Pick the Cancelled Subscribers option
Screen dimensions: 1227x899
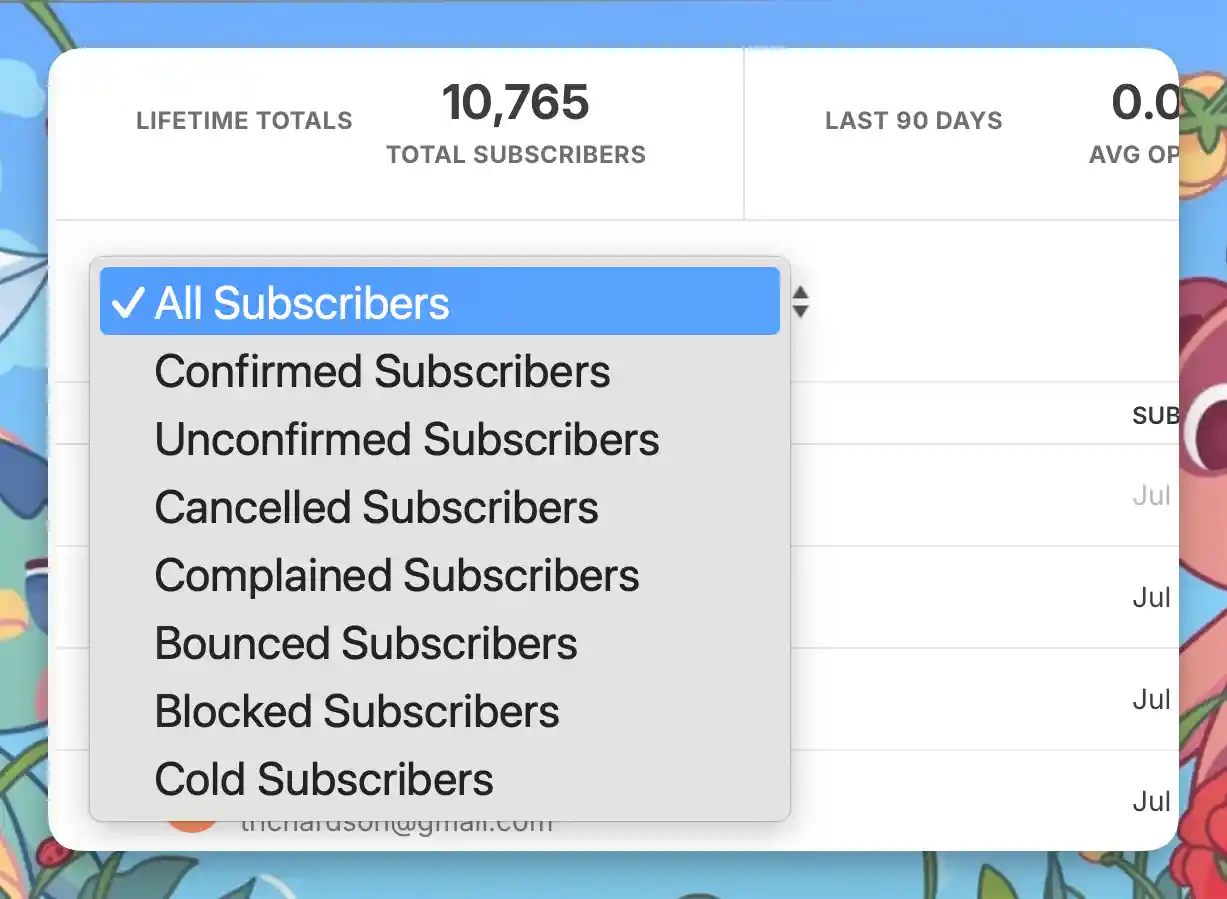point(376,508)
